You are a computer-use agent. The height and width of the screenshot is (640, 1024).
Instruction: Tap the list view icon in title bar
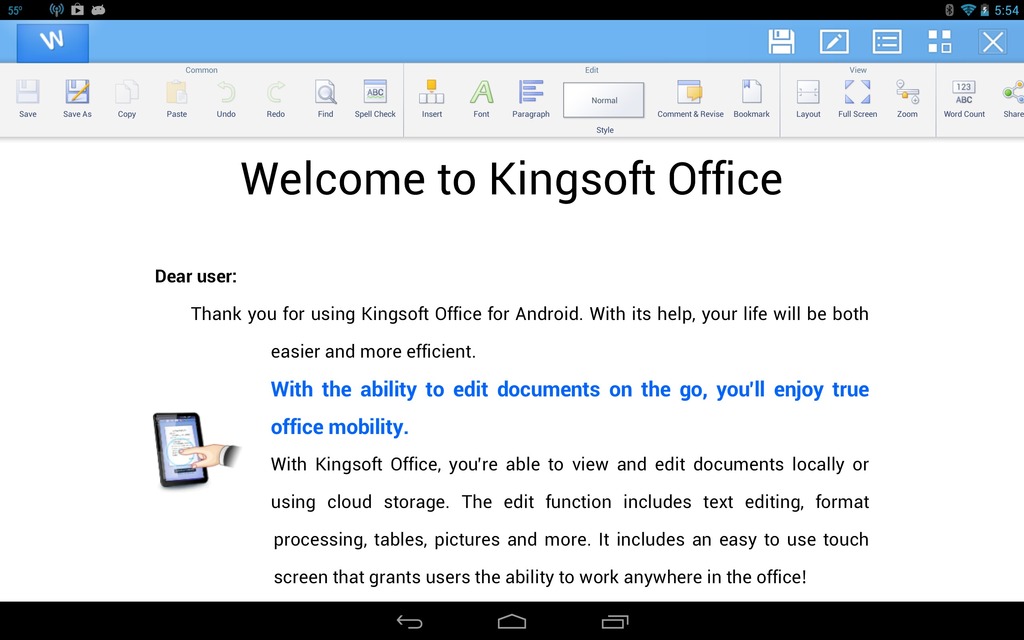[887, 42]
